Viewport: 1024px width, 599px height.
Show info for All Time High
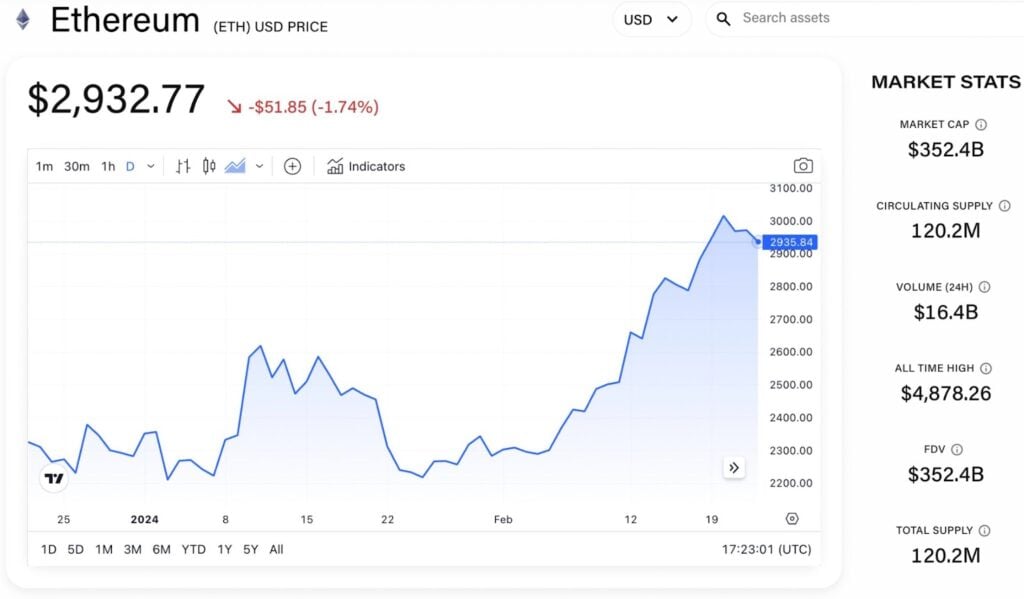(x=986, y=368)
